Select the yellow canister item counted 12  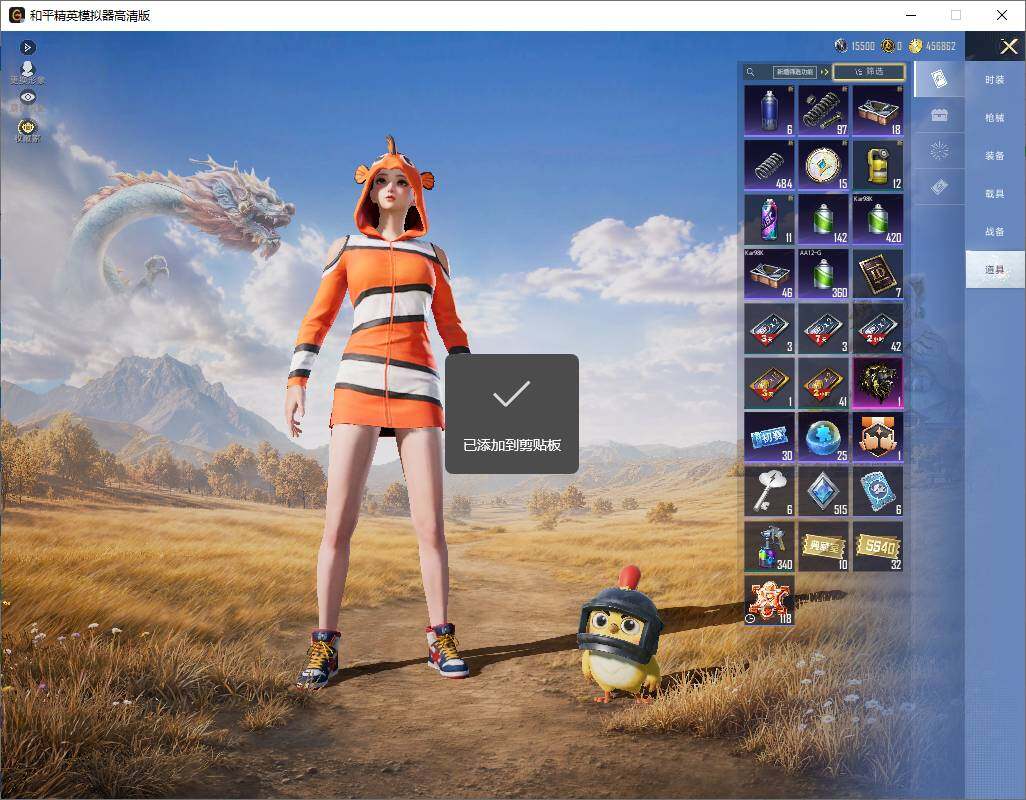pos(878,165)
